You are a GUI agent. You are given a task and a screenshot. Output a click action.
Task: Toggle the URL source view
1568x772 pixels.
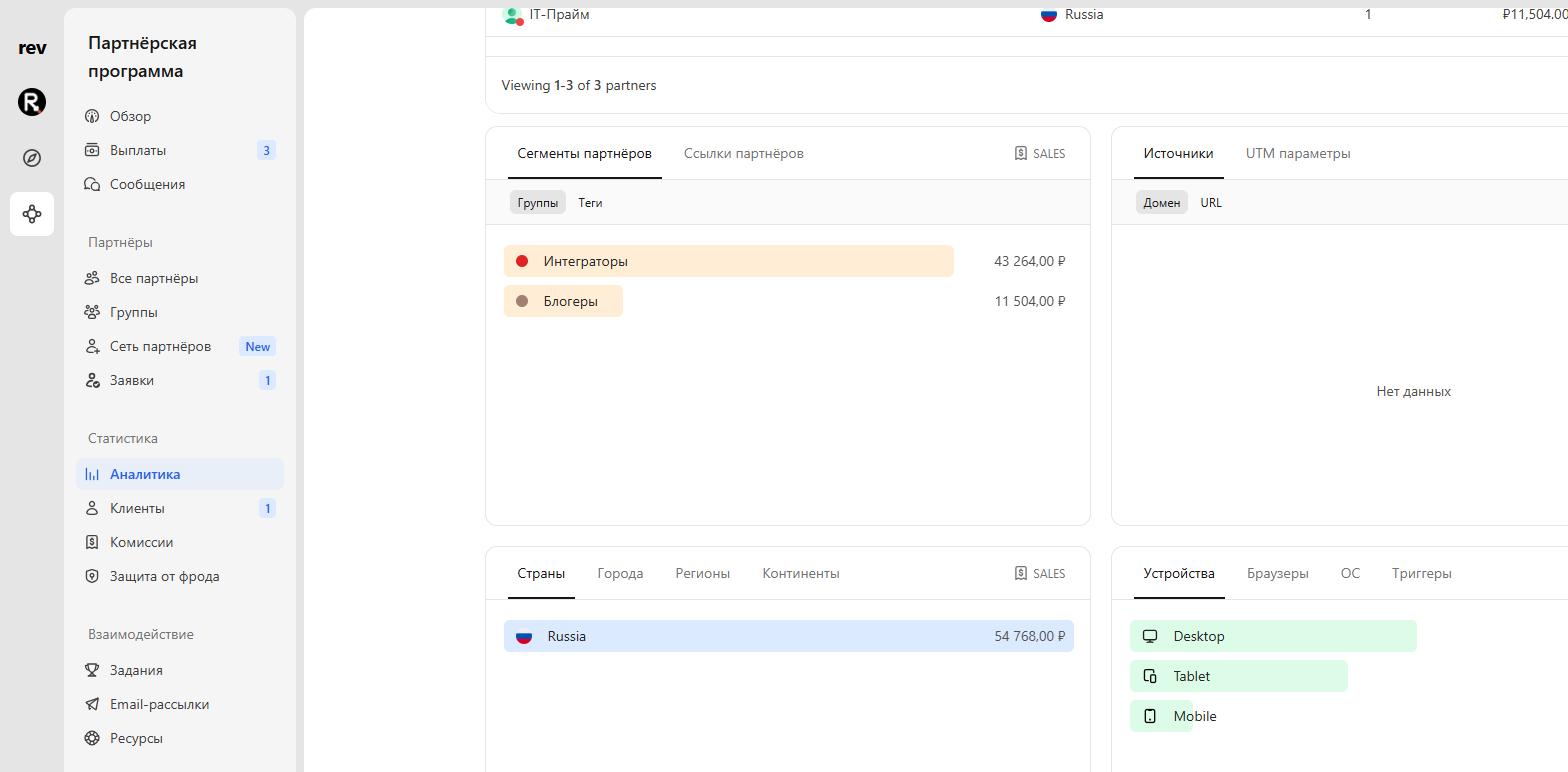click(1211, 202)
